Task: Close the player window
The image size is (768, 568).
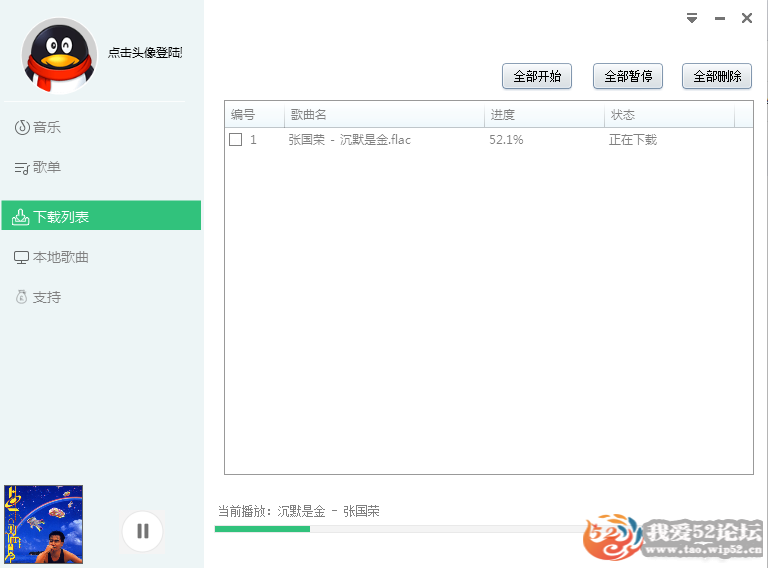Action: pos(747,18)
